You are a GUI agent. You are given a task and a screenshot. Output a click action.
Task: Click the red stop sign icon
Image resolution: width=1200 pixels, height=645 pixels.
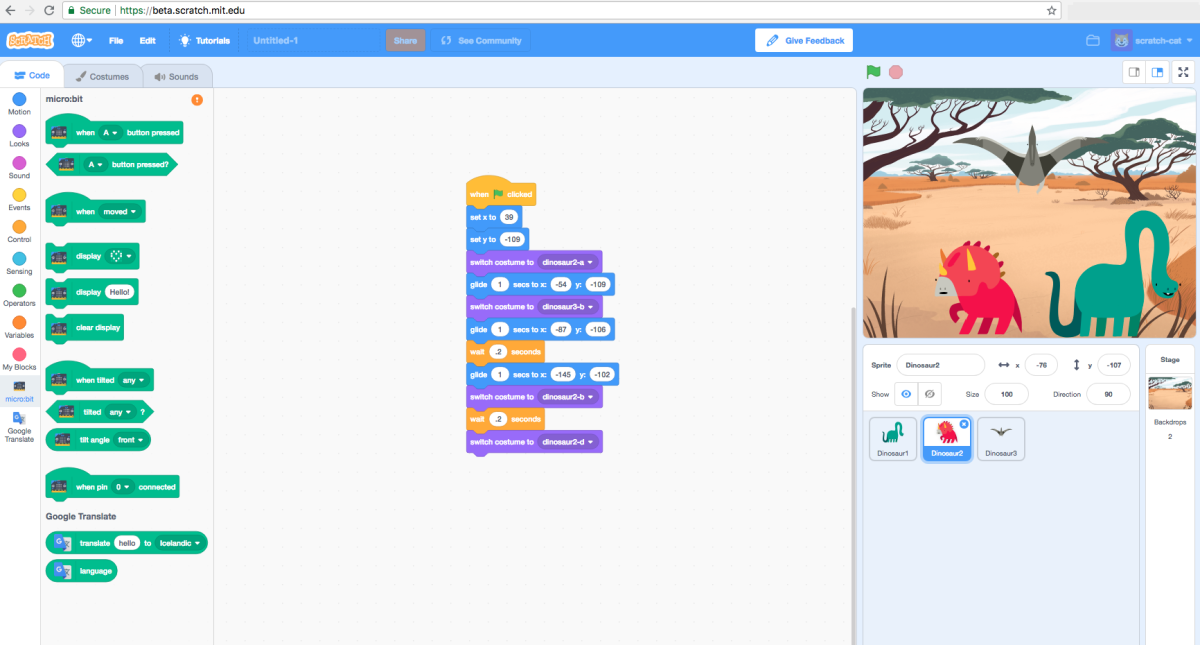point(895,71)
